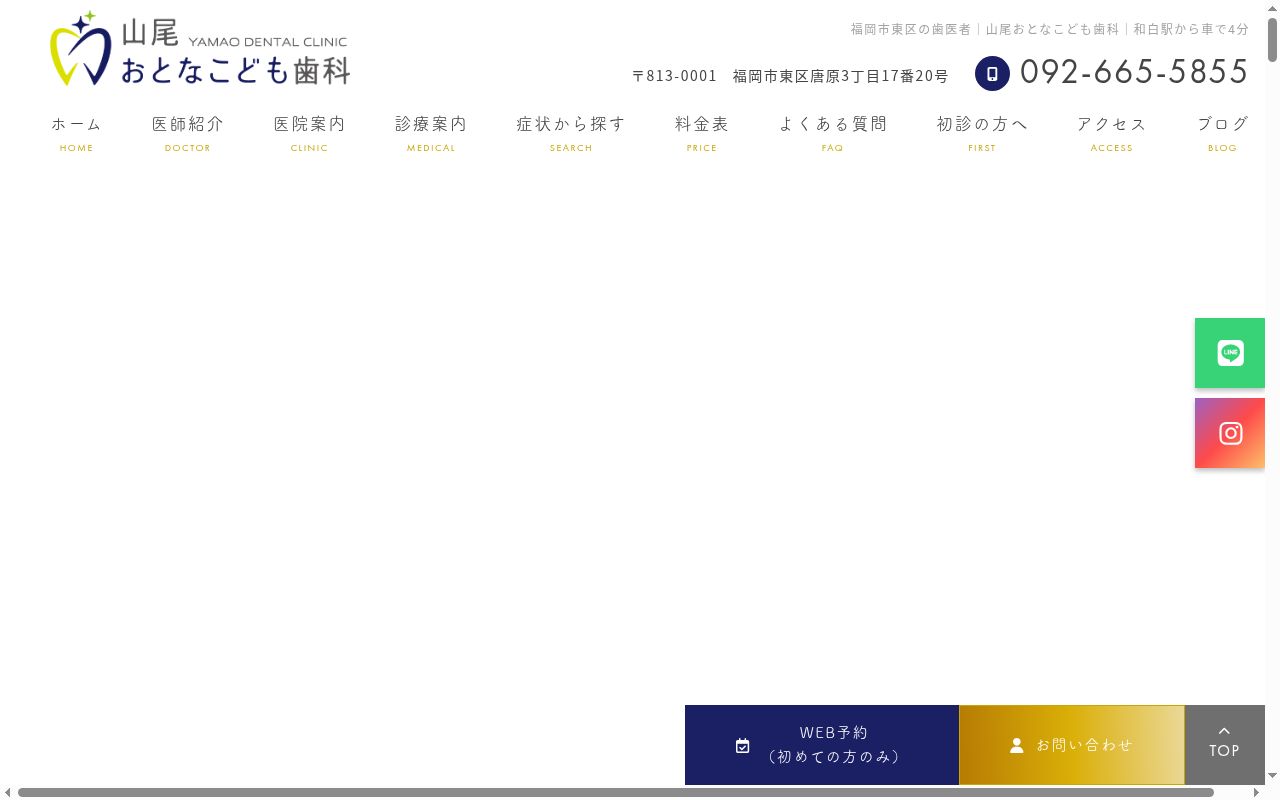Open the LINE contact button
Viewport: 1280px width, 800px height.
pos(1230,353)
